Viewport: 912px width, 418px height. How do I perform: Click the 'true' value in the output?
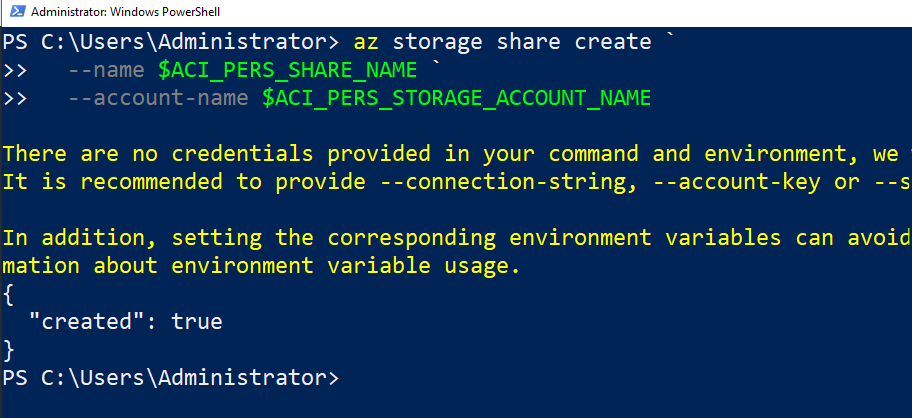click(x=197, y=322)
